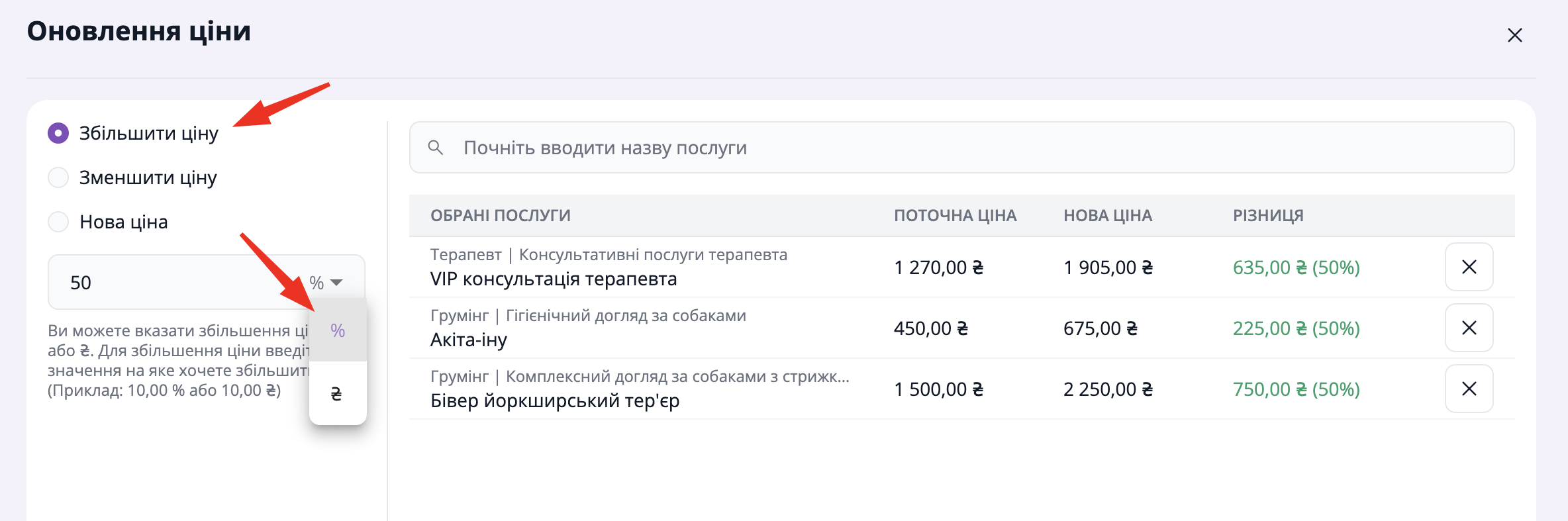Select Збільшити ціну radio button
The height and width of the screenshot is (521, 1568).
pyautogui.click(x=58, y=133)
